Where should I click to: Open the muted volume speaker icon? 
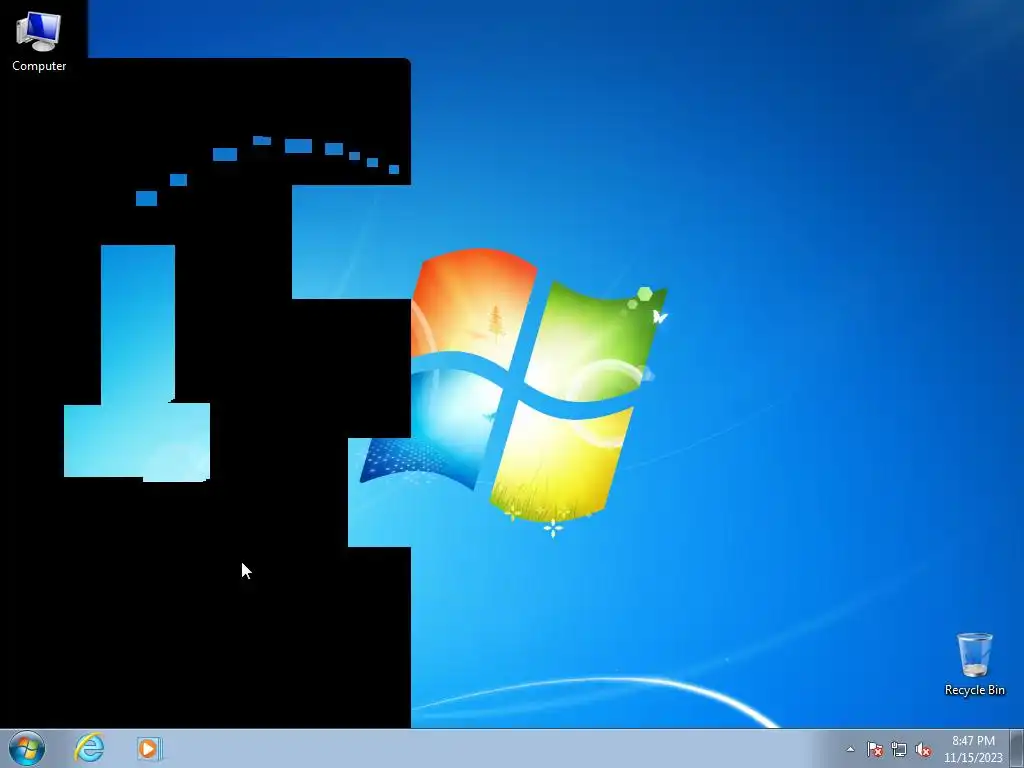(923, 749)
